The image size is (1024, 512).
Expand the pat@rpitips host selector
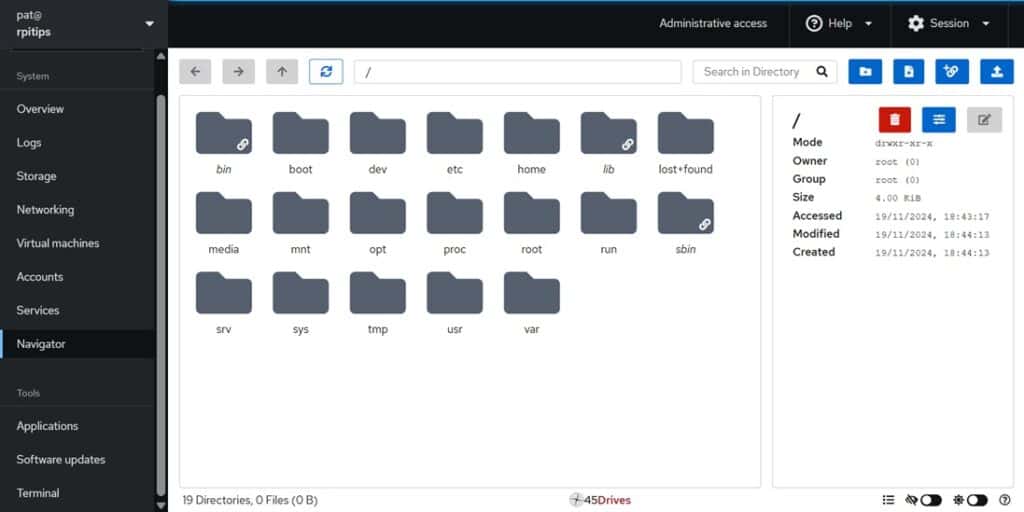(x=149, y=23)
